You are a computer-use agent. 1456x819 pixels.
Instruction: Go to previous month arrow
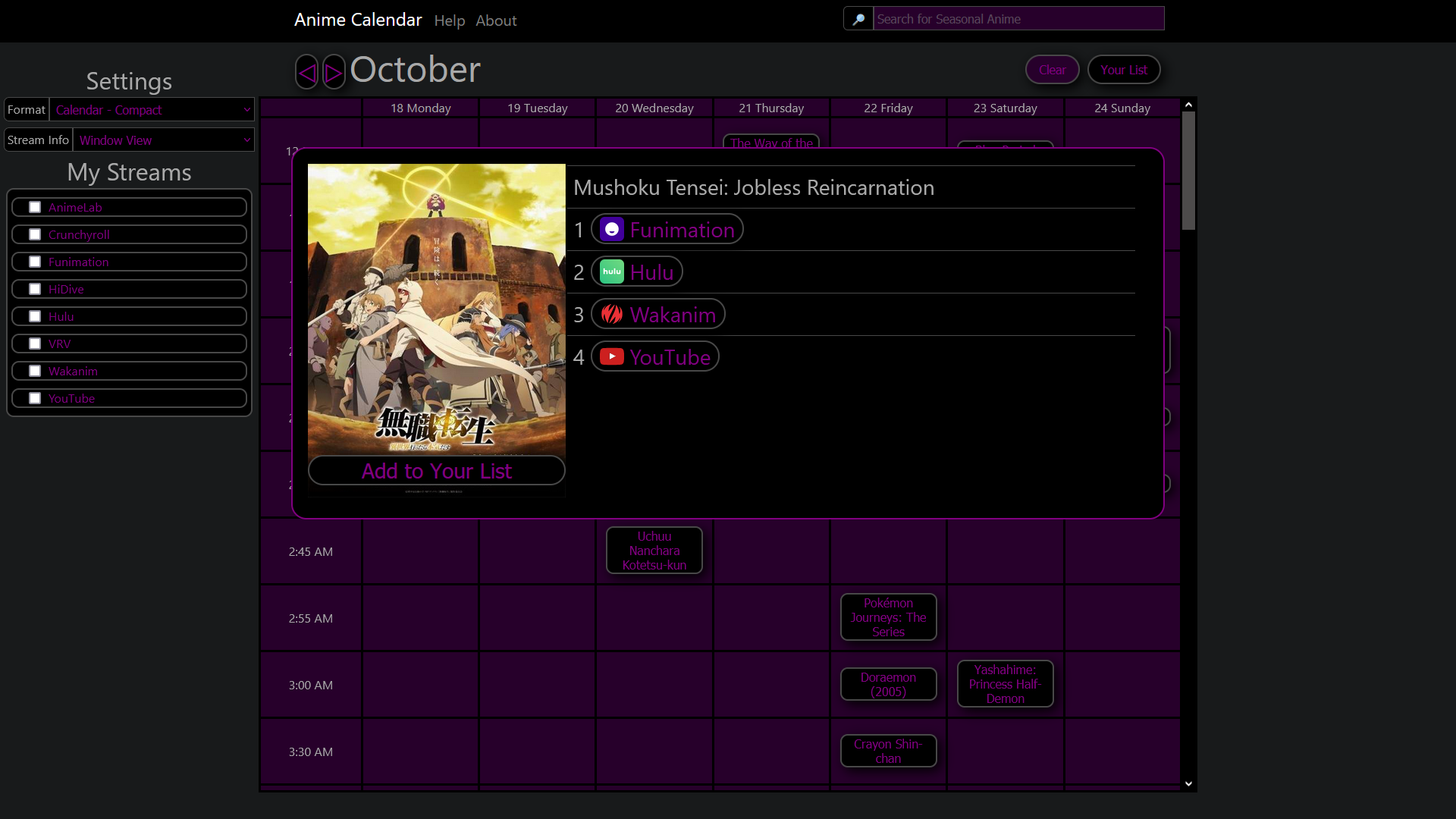pos(307,73)
